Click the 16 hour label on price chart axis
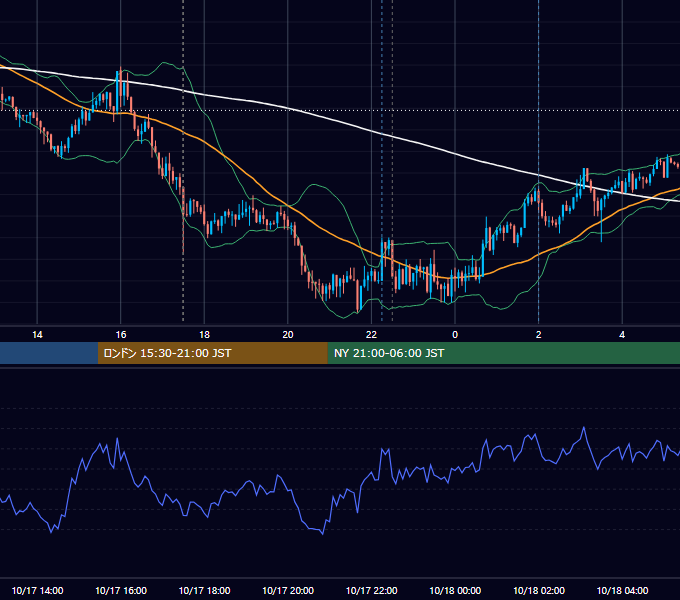This screenshot has width=680, height=600. coord(121,335)
